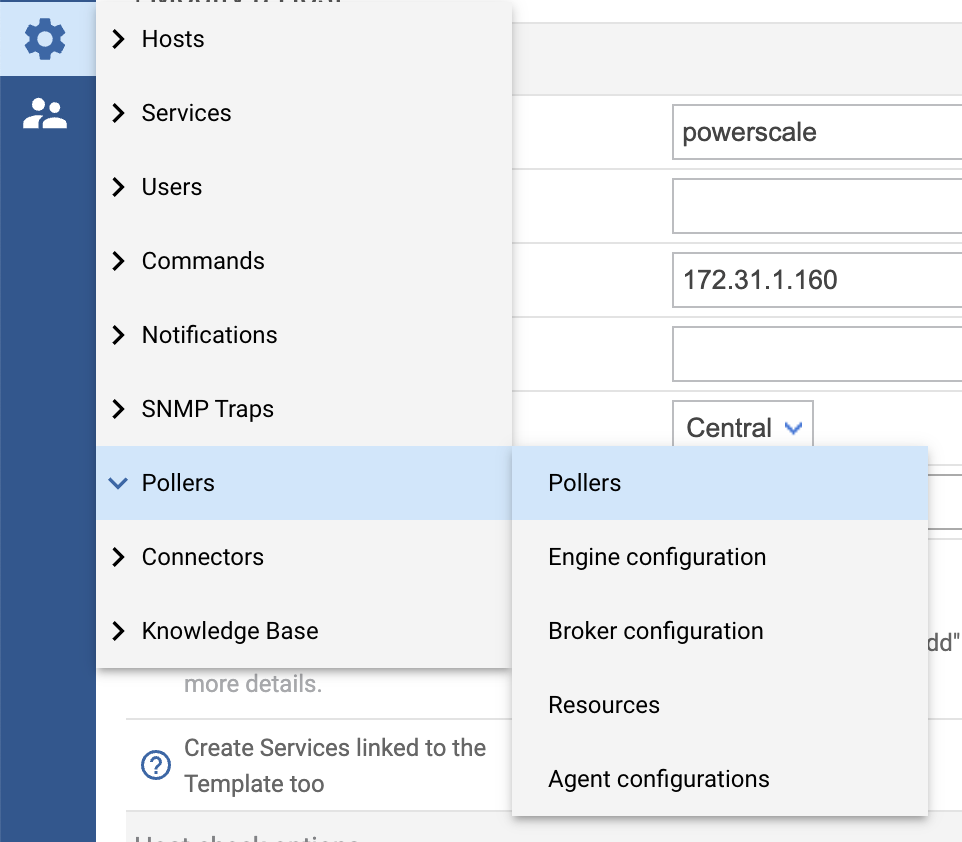Choose Notifications from the menu
962x842 pixels.
(x=209, y=335)
